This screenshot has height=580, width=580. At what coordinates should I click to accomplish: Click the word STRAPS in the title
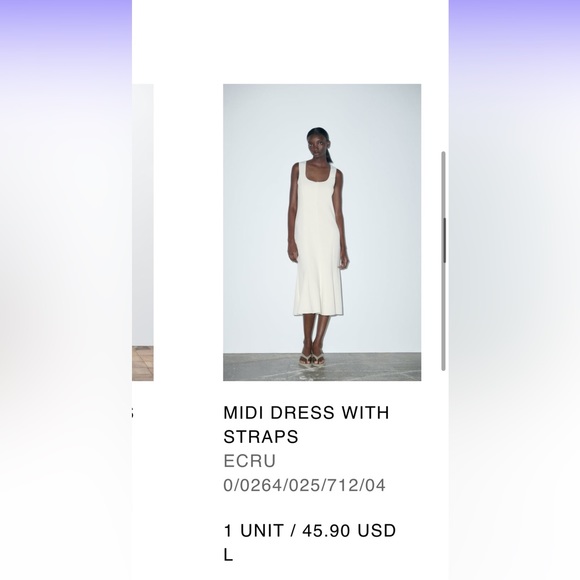coord(261,436)
